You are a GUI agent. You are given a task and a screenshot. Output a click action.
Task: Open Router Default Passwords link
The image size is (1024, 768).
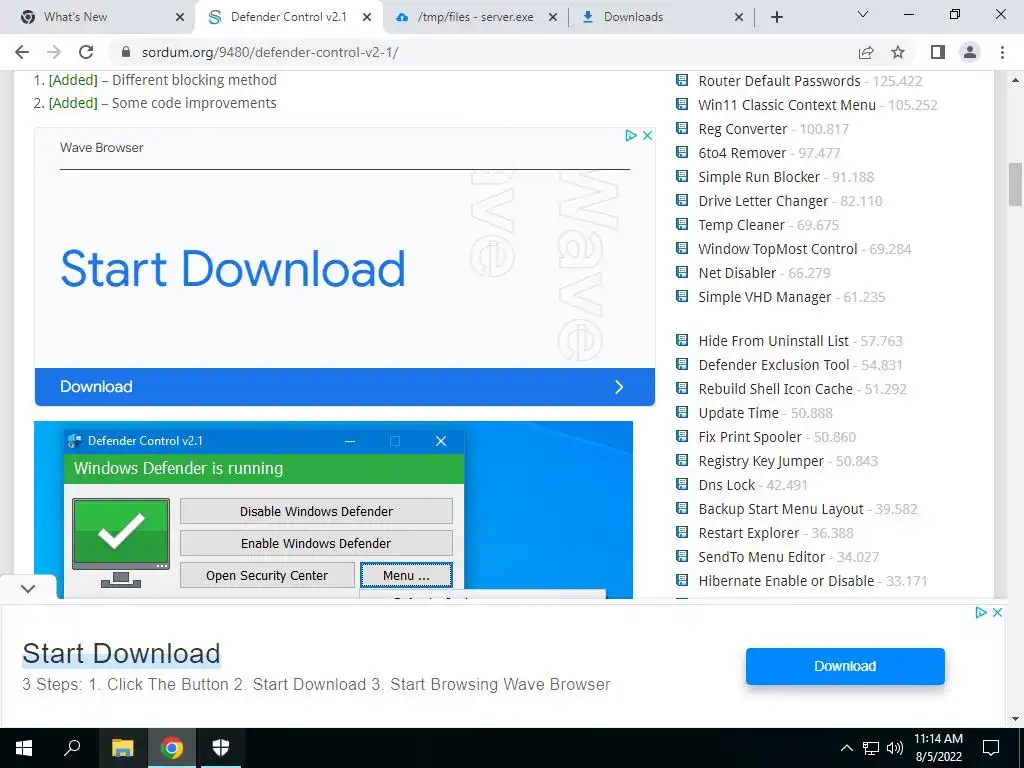point(779,81)
